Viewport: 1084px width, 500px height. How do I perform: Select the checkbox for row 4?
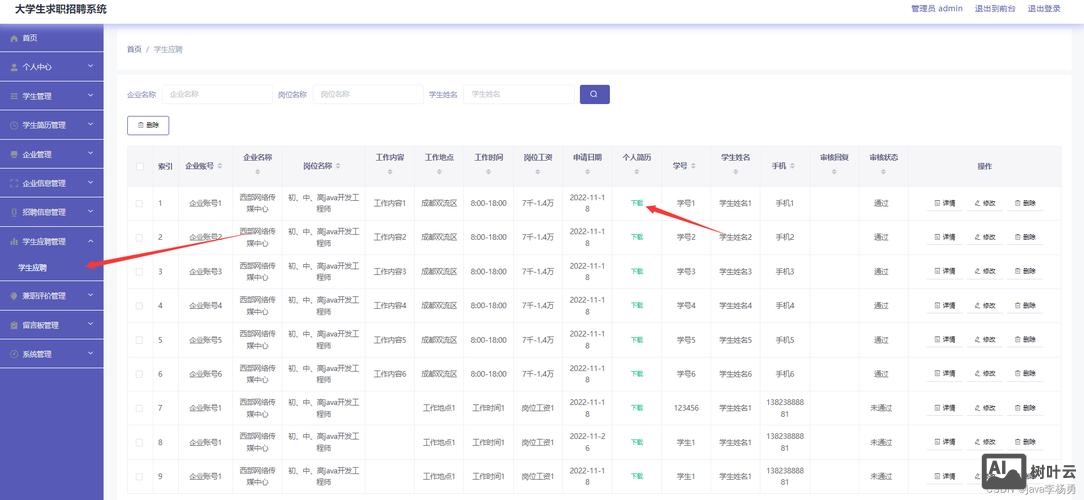point(139,306)
